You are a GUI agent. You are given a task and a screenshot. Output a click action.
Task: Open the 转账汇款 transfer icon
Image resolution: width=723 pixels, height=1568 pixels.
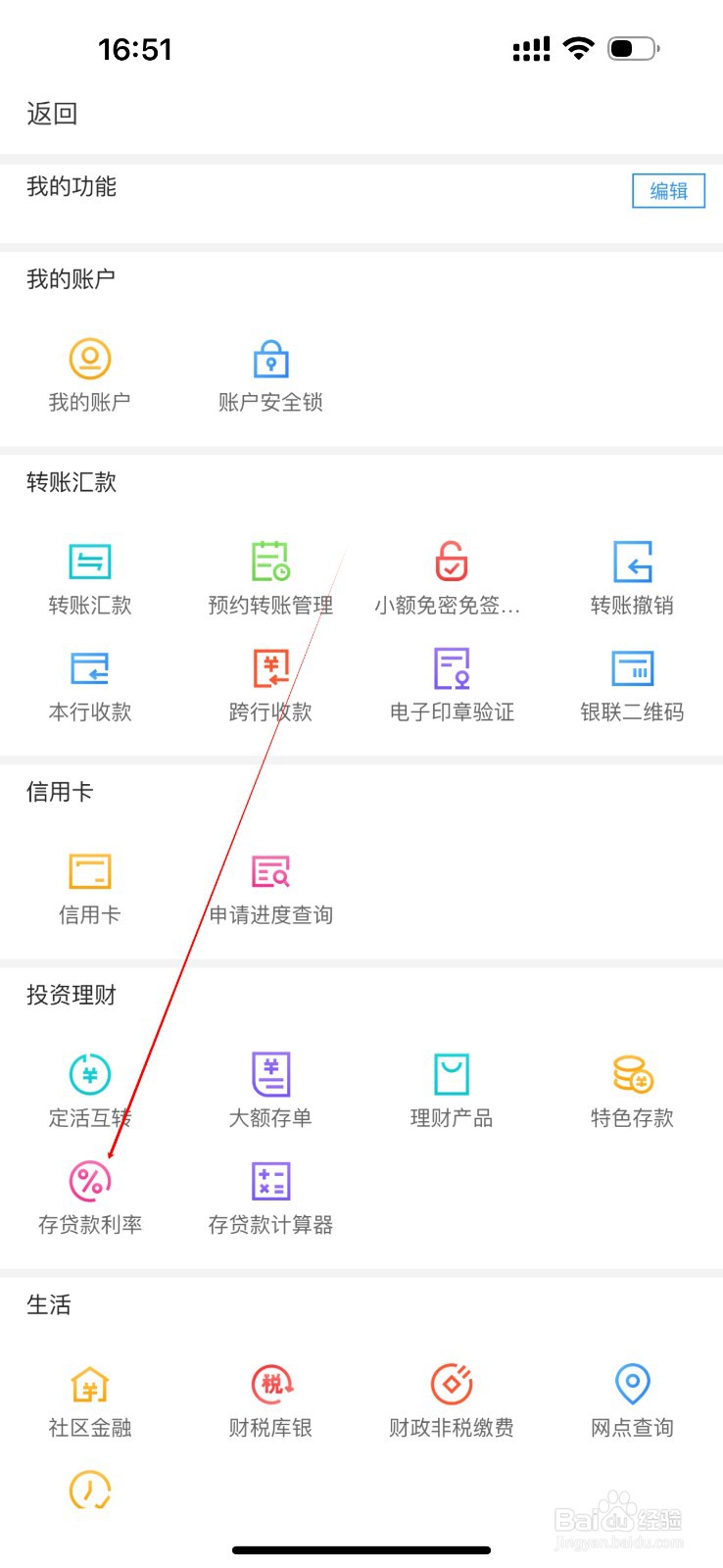coord(90,562)
